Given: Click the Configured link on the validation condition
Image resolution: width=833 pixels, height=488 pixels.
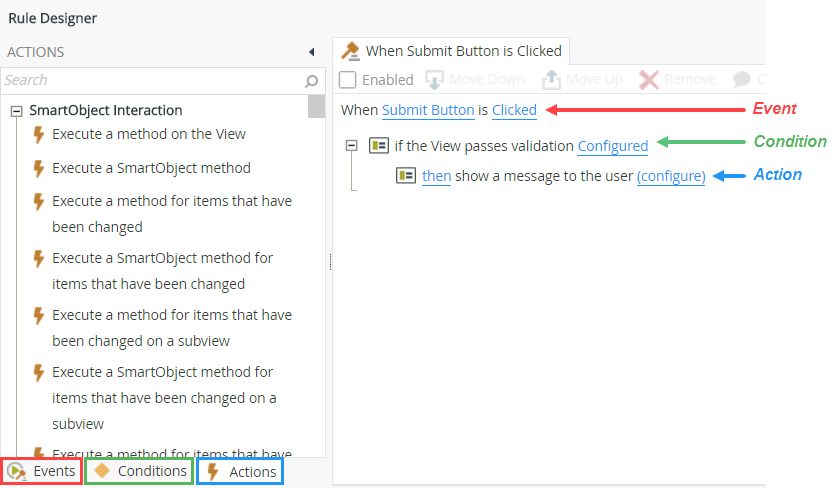Looking at the screenshot, I should point(613,146).
